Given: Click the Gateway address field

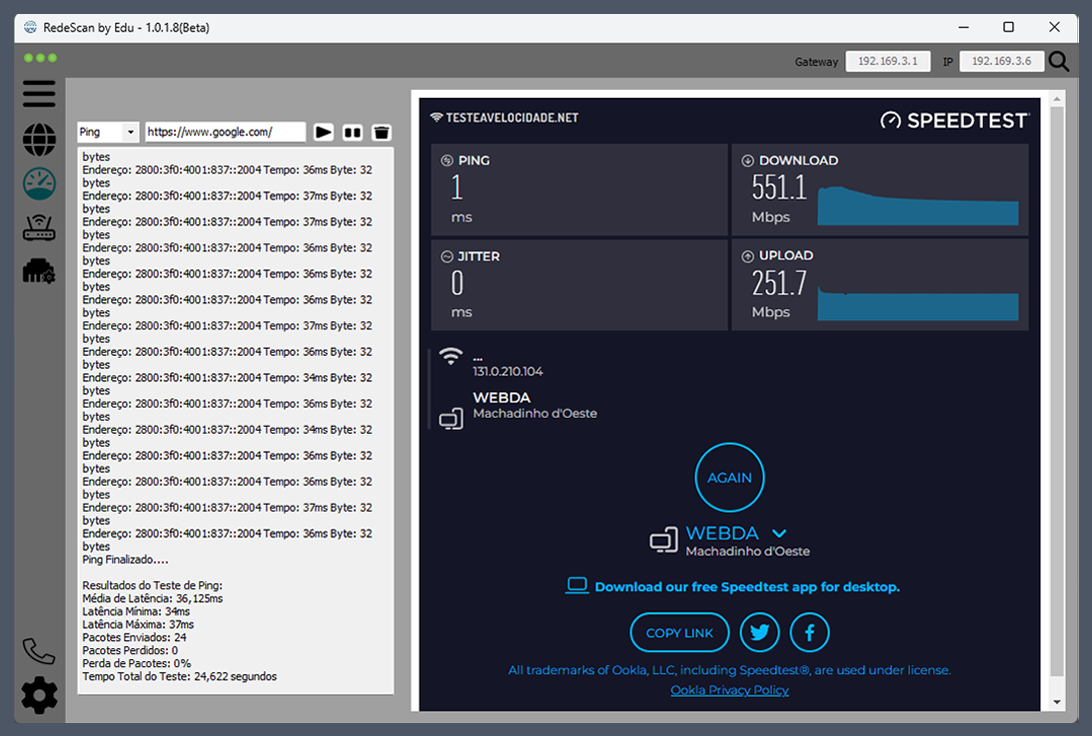Looking at the screenshot, I should [x=888, y=62].
